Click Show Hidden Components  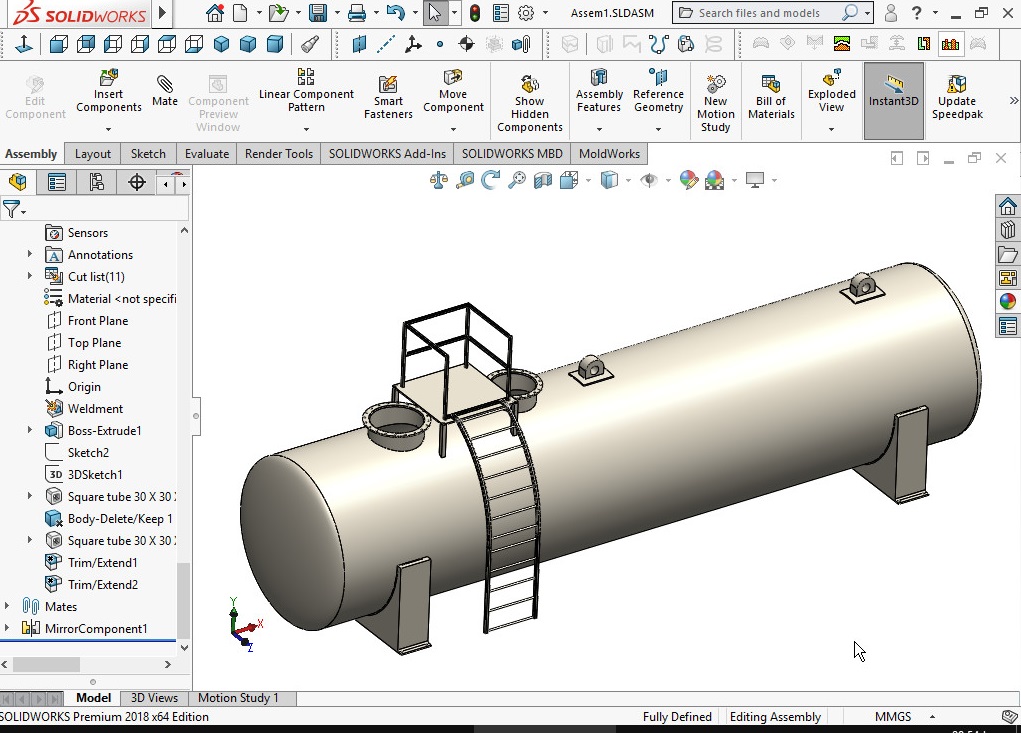click(x=529, y=103)
